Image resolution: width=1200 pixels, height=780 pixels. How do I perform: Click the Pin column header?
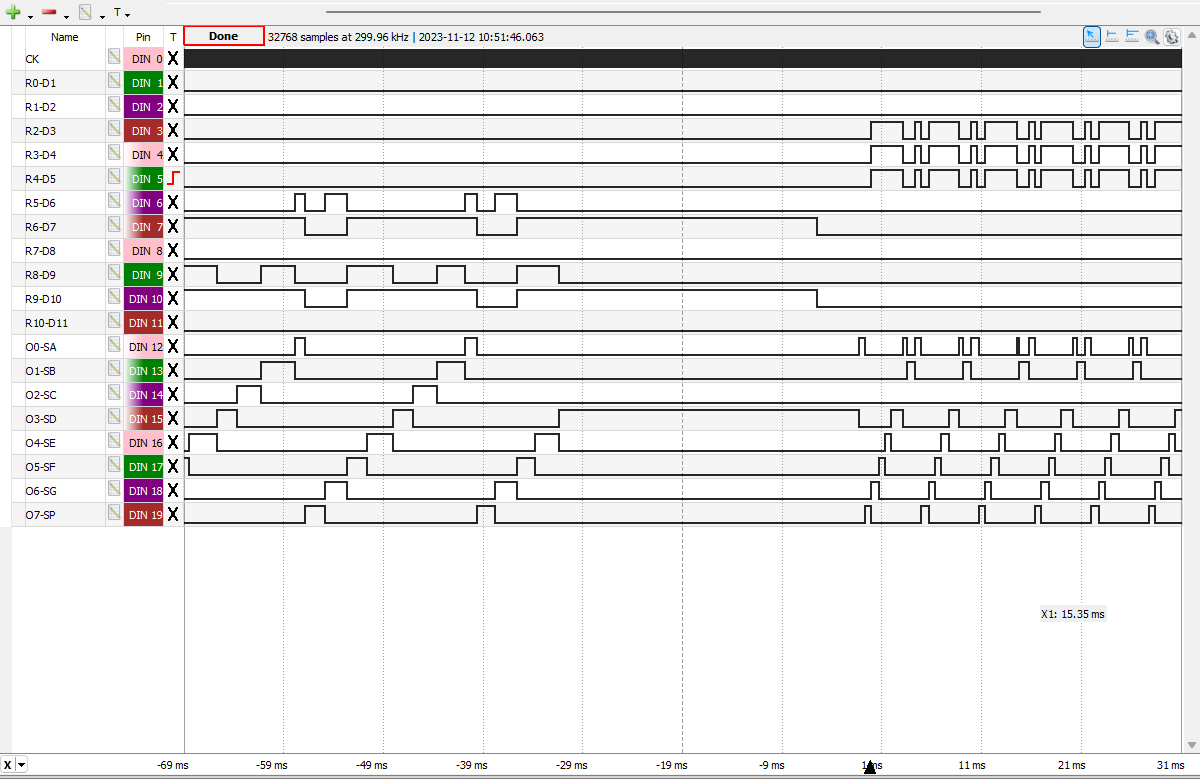click(x=143, y=37)
